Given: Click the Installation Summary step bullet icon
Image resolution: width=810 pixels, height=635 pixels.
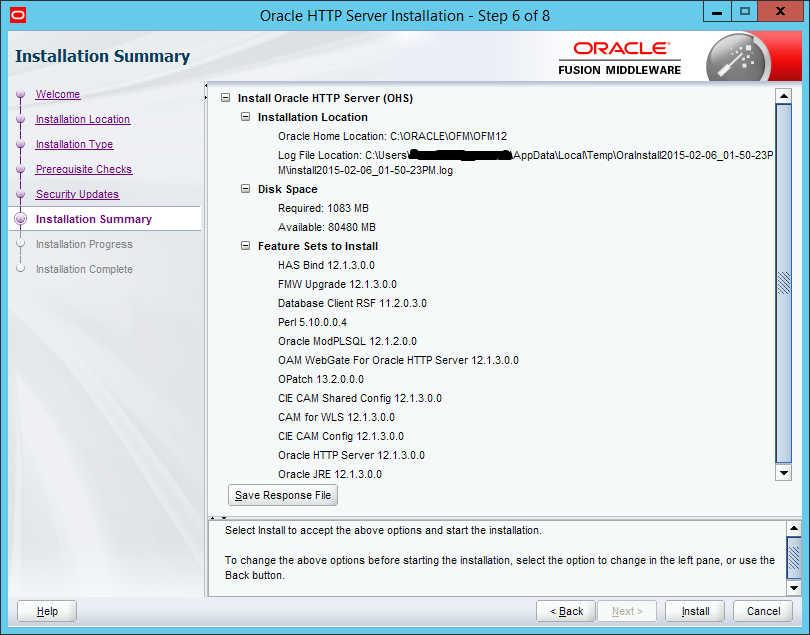Looking at the screenshot, I should (20, 219).
